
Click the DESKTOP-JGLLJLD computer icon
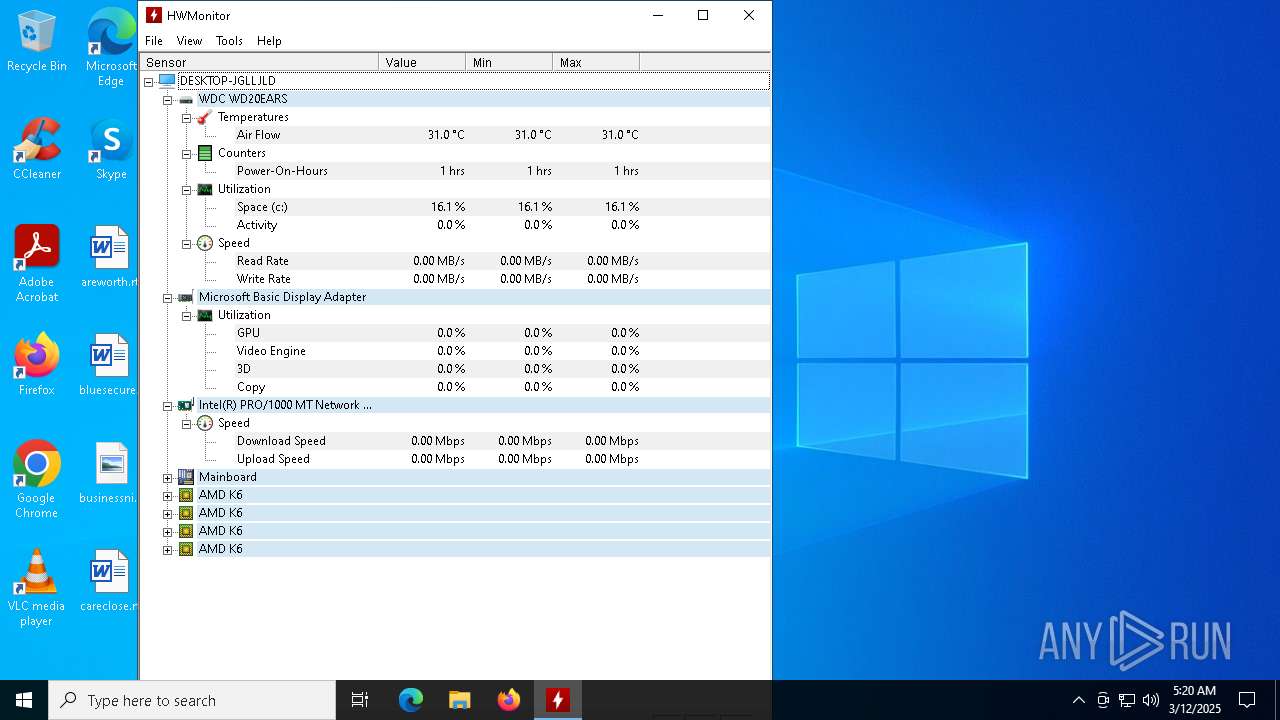coord(167,81)
